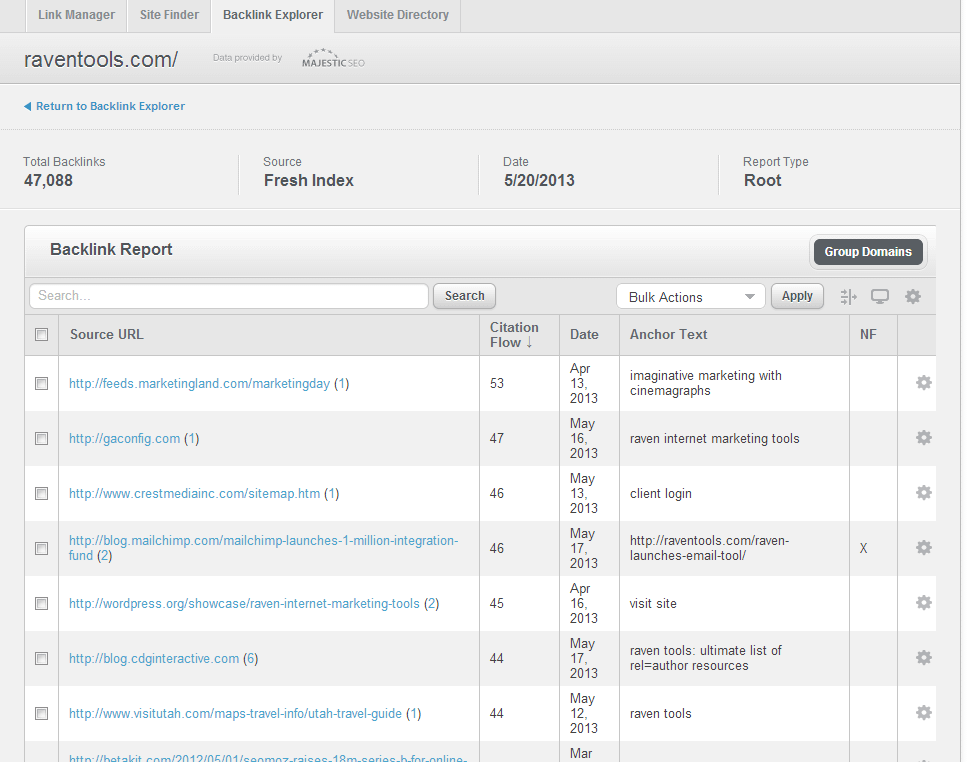This screenshot has height=762, width=967.
Task: Sort the table by Date column
Action: (584, 335)
